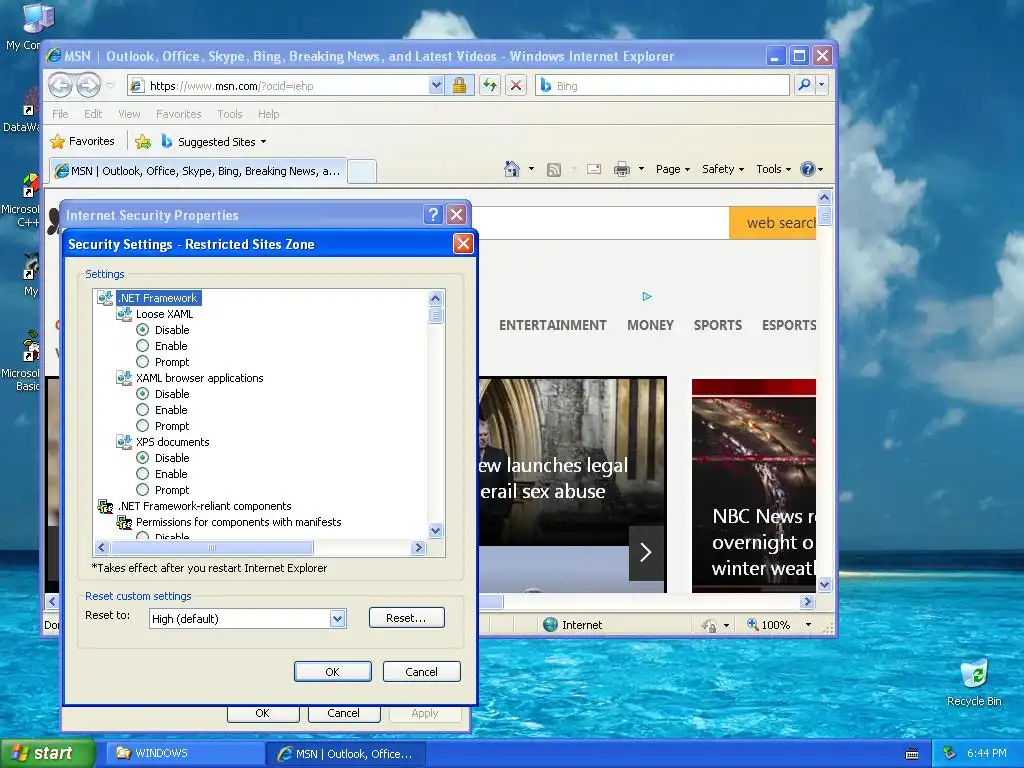Open the Page menu dropdown
The height and width of the screenshot is (768, 1024).
[x=673, y=169]
